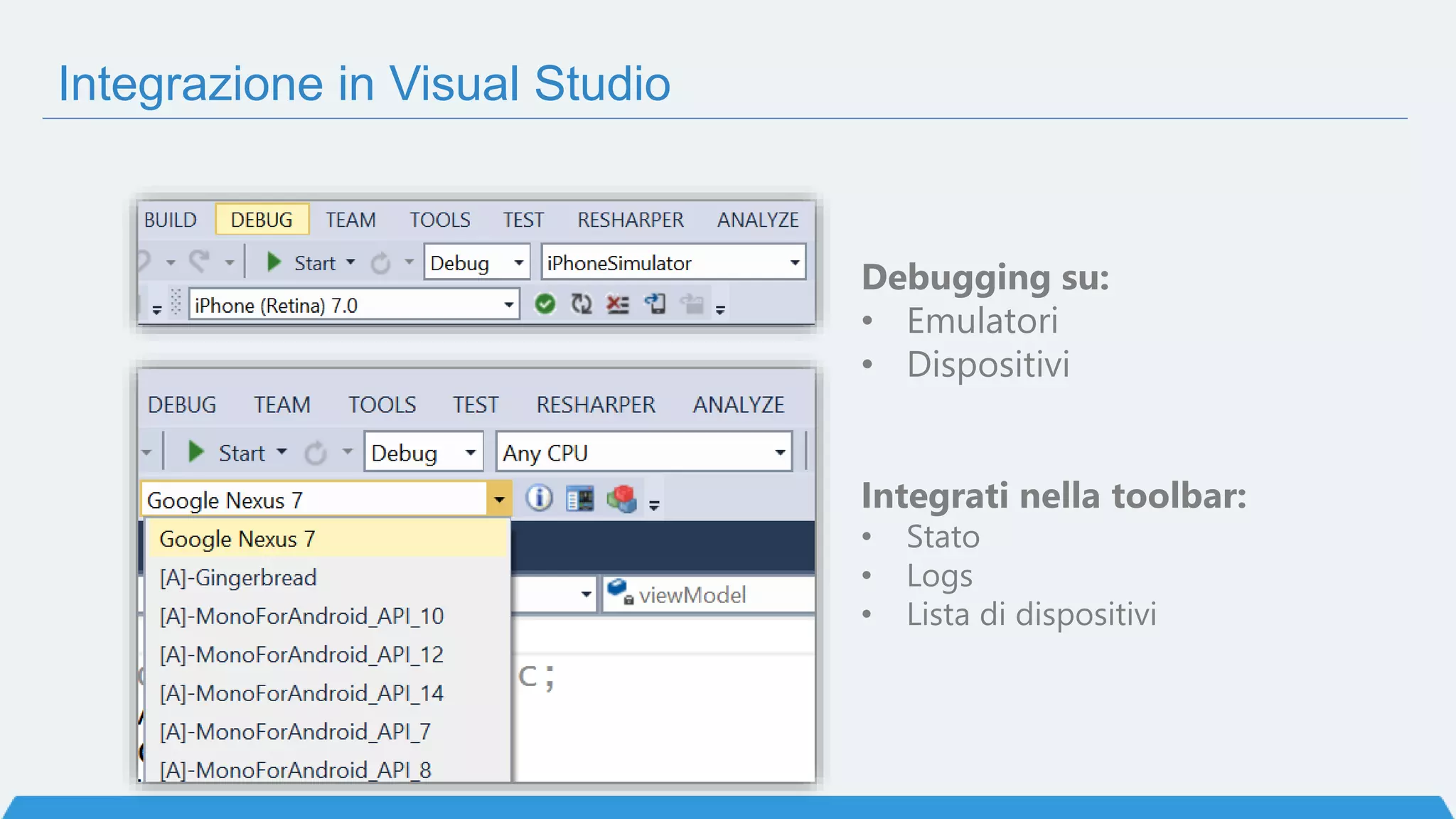Click the Dispositivi bullet text
This screenshot has height=819, width=1456.
pos(987,364)
